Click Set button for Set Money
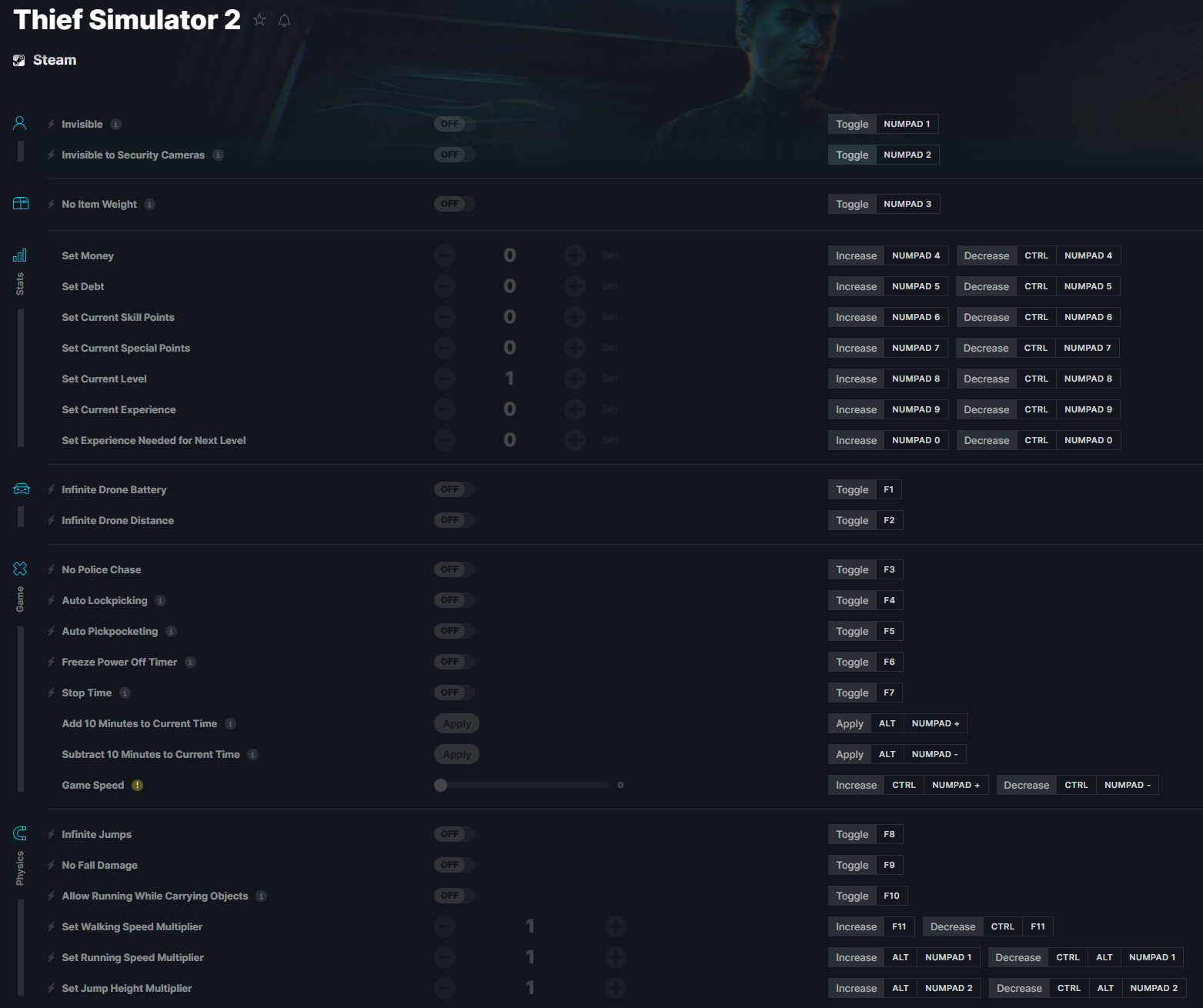 pyautogui.click(x=610, y=255)
